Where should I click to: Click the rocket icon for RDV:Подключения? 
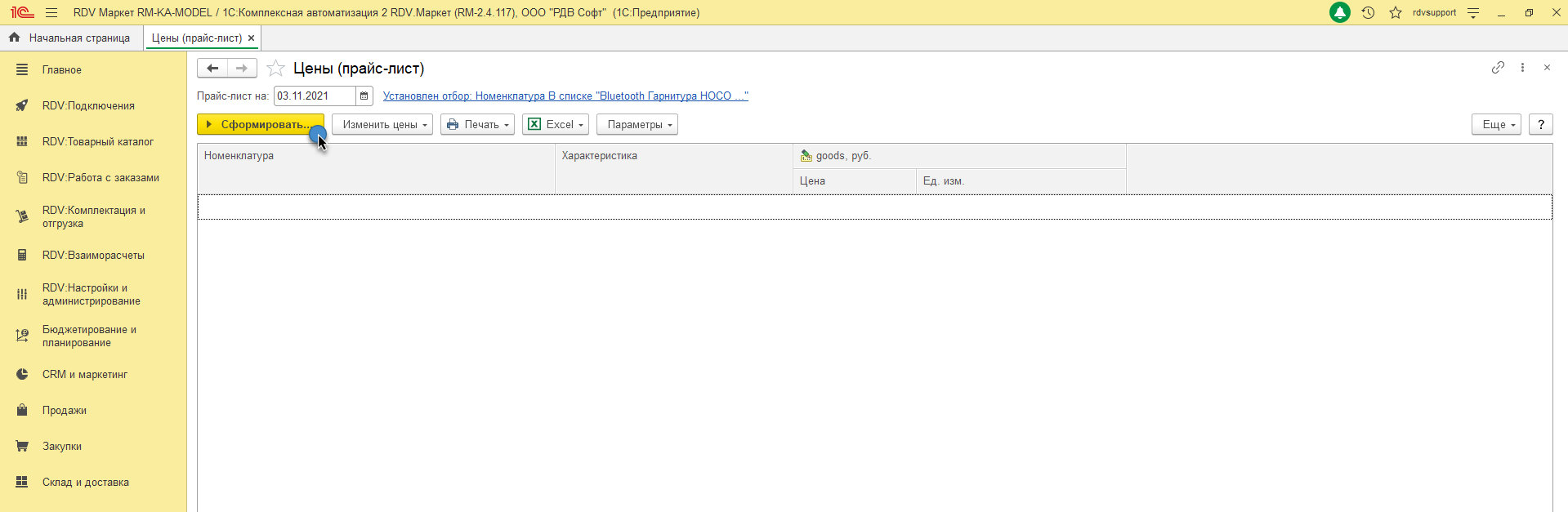coord(22,105)
